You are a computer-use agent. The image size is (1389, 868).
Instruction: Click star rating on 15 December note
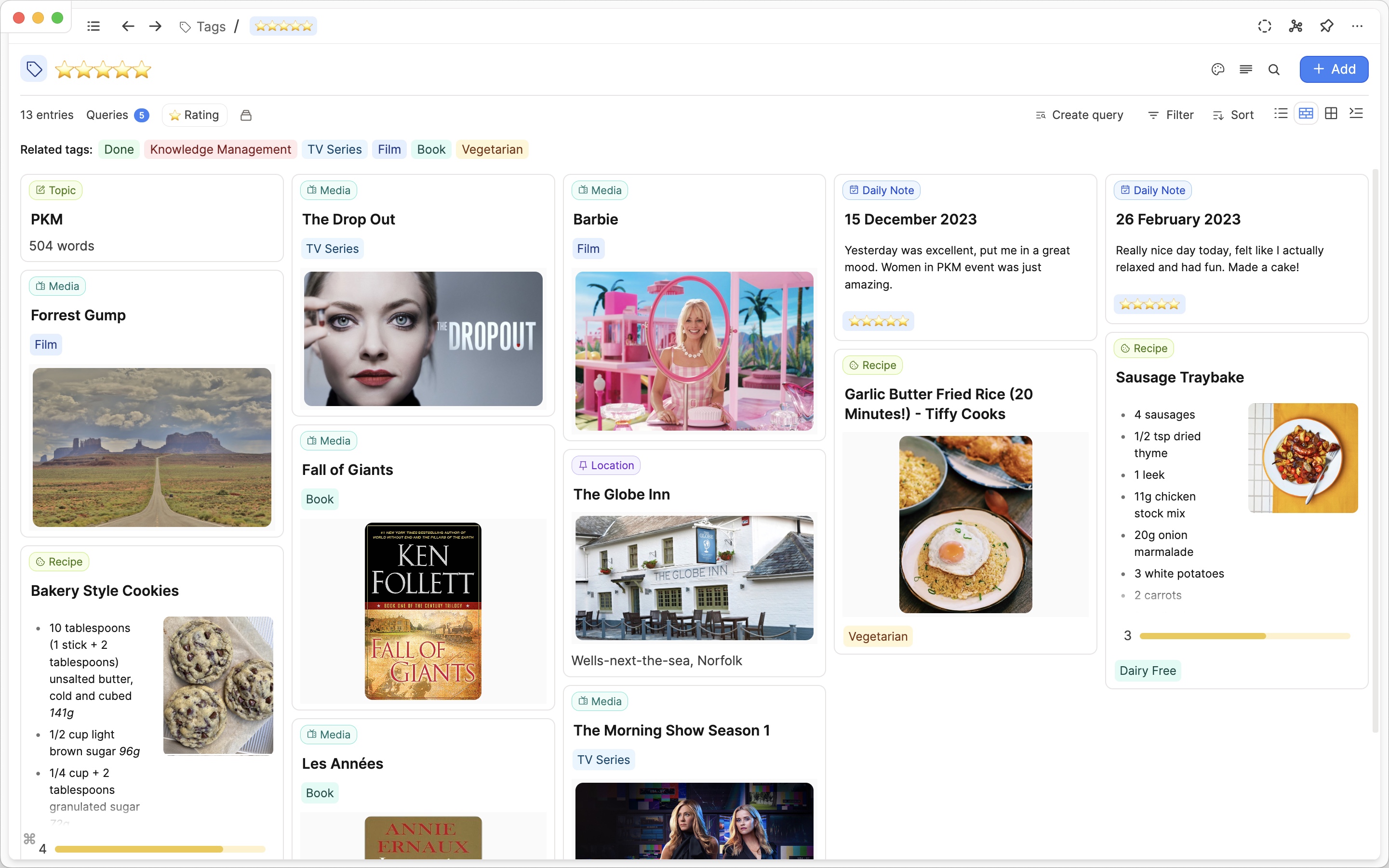point(878,321)
